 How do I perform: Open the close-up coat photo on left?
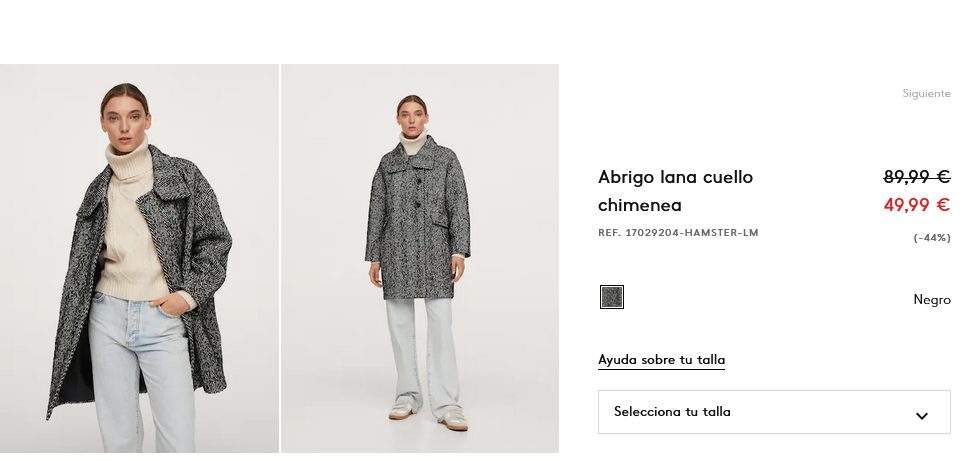tap(139, 258)
